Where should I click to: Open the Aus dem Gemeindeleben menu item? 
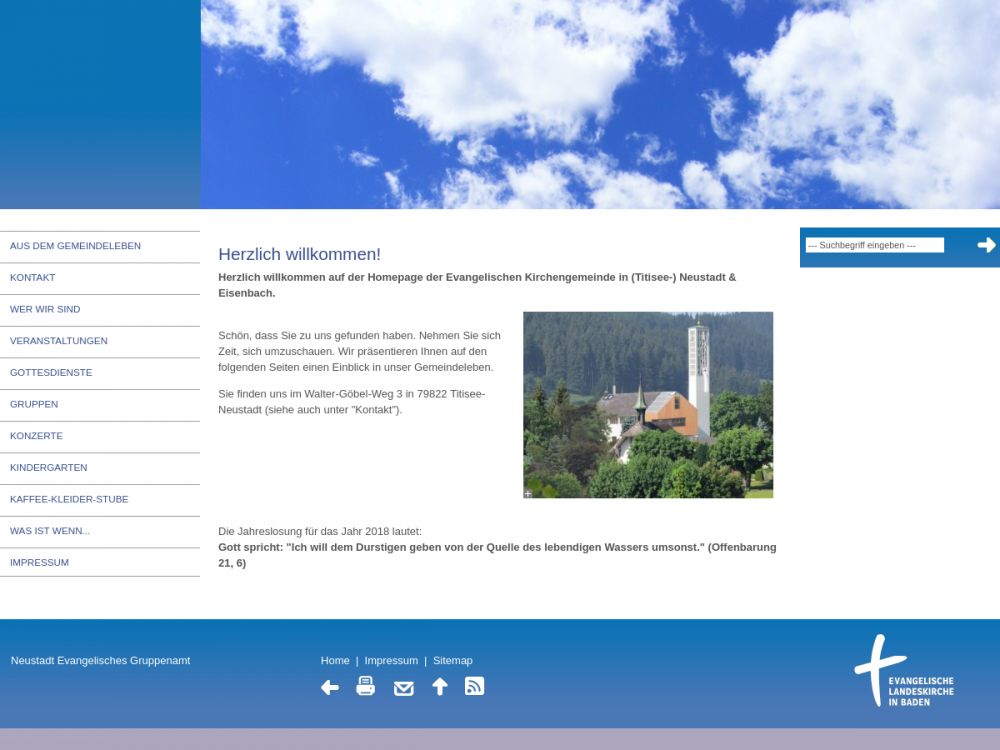click(x=75, y=246)
